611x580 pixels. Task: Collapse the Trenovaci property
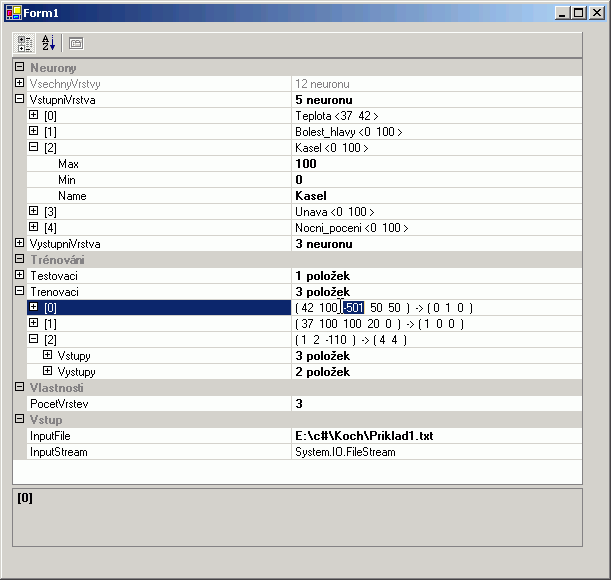(x=19, y=291)
